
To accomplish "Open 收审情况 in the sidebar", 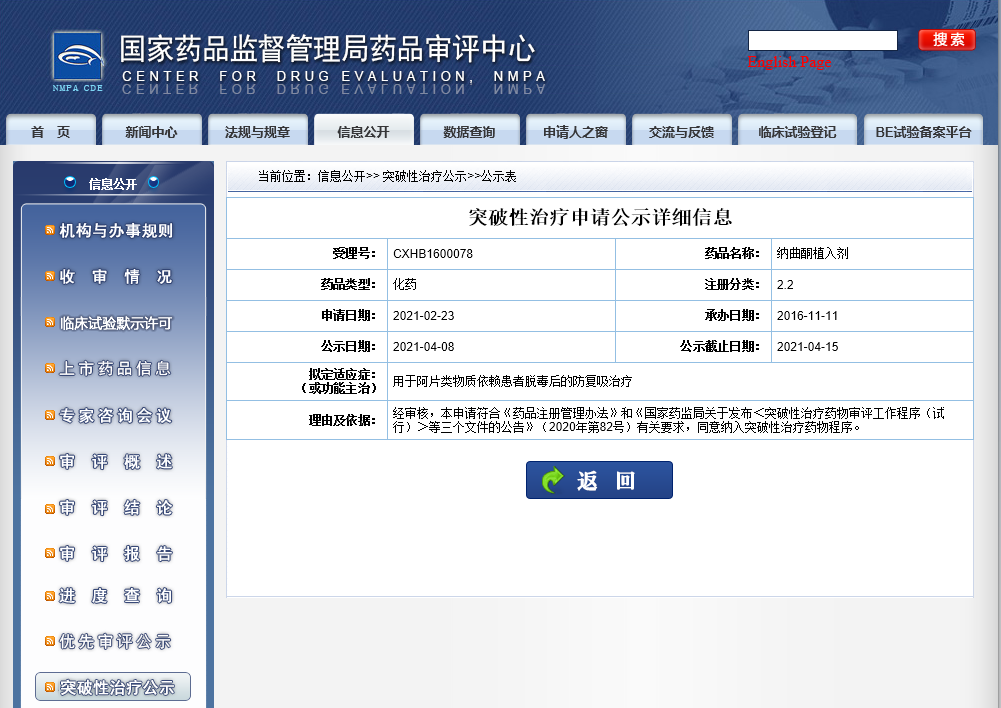I will click(x=116, y=276).
